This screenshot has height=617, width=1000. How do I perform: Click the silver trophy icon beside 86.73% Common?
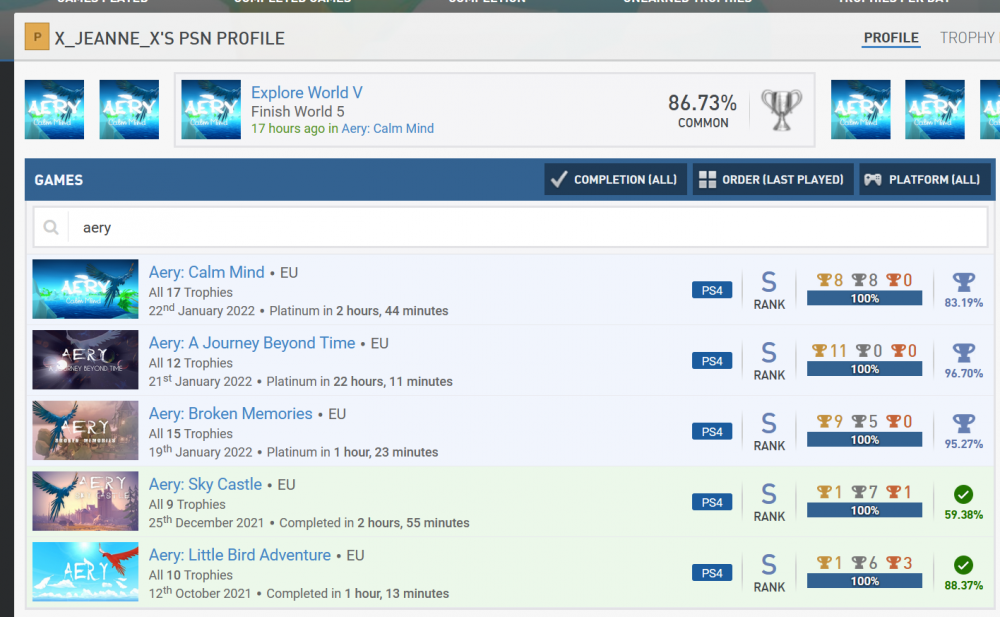tap(781, 110)
